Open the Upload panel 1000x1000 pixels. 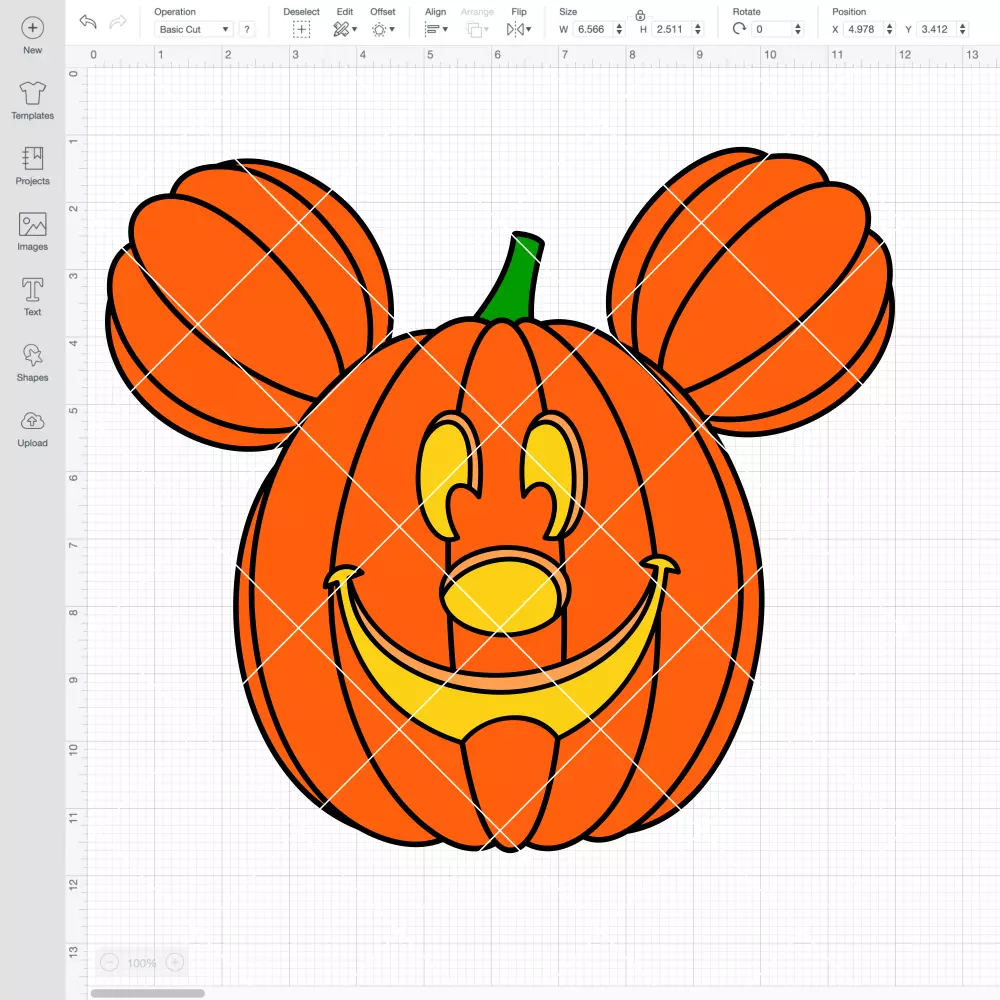tap(33, 429)
